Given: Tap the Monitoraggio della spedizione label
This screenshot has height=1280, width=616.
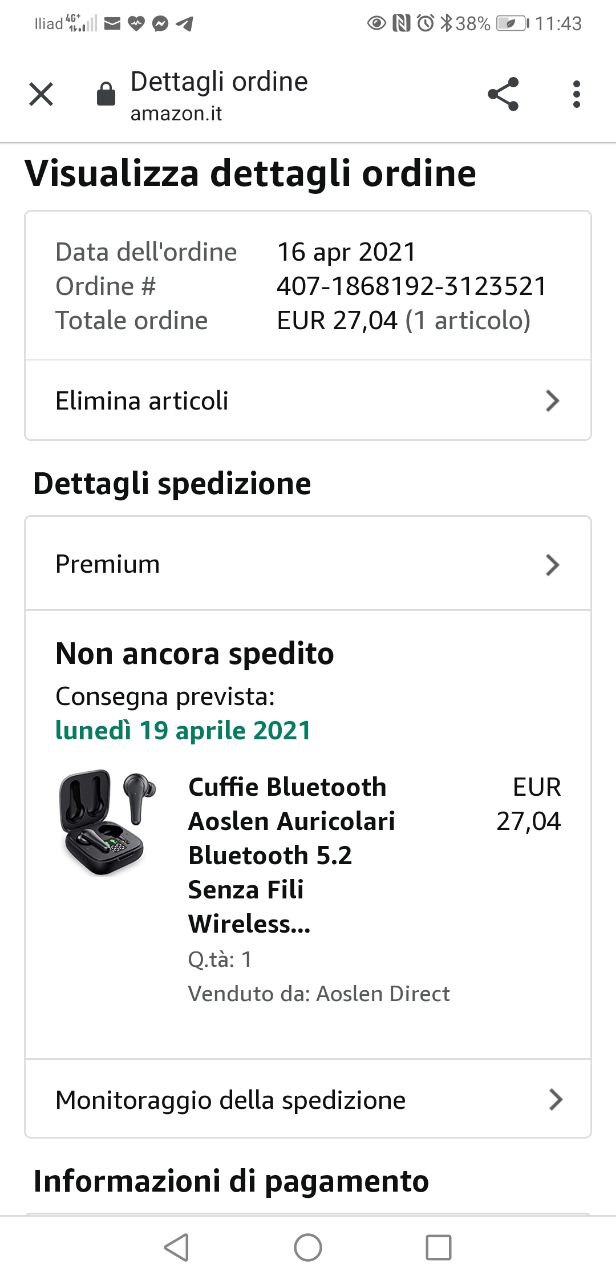Looking at the screenshot, I should (231, 1100).
